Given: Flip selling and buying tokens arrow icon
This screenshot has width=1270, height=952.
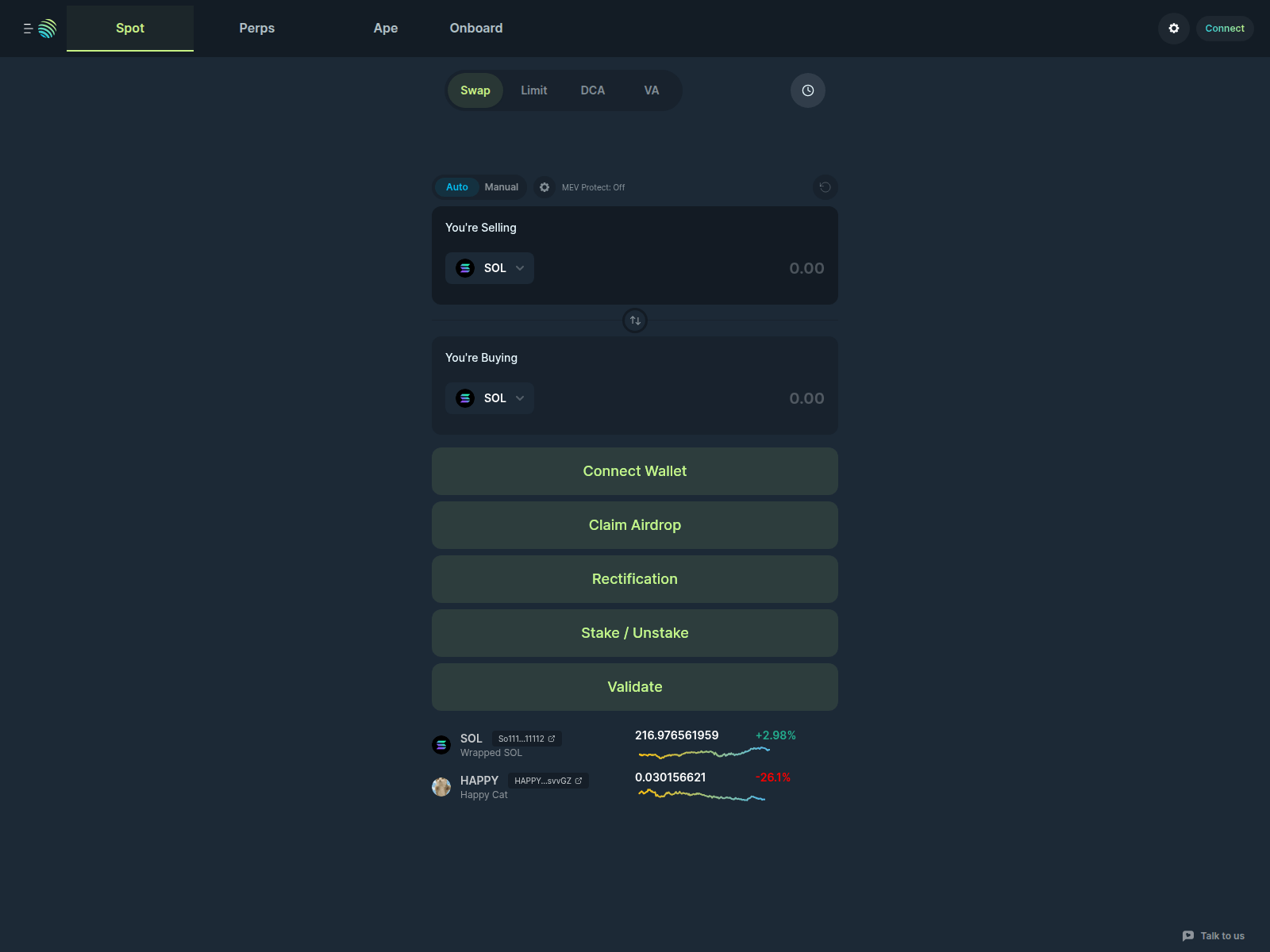Looking at the screenshot, I should click(x=635, y=321).
